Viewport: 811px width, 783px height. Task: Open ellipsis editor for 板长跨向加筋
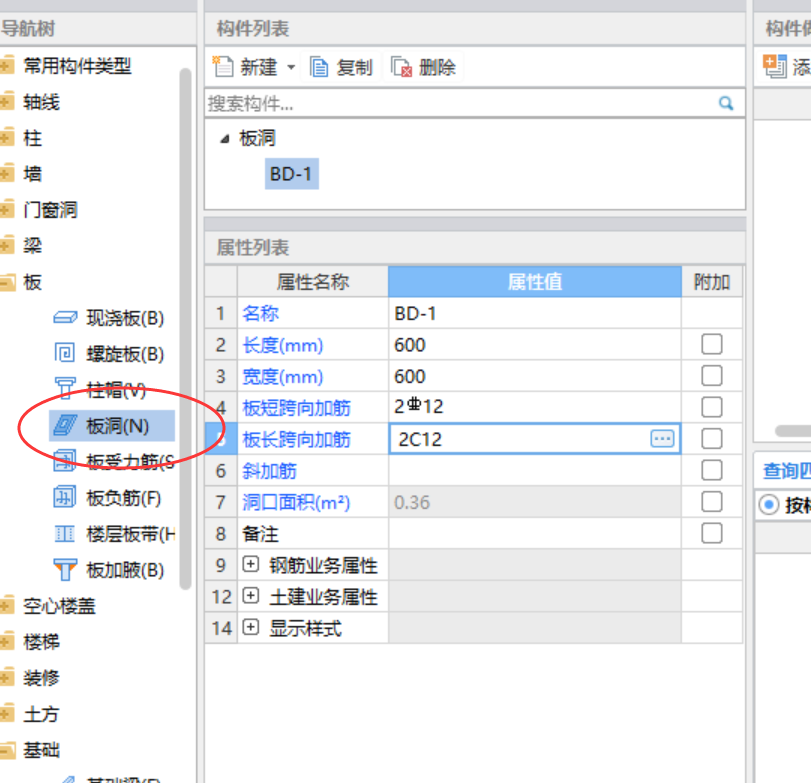[x=662, y=439]
